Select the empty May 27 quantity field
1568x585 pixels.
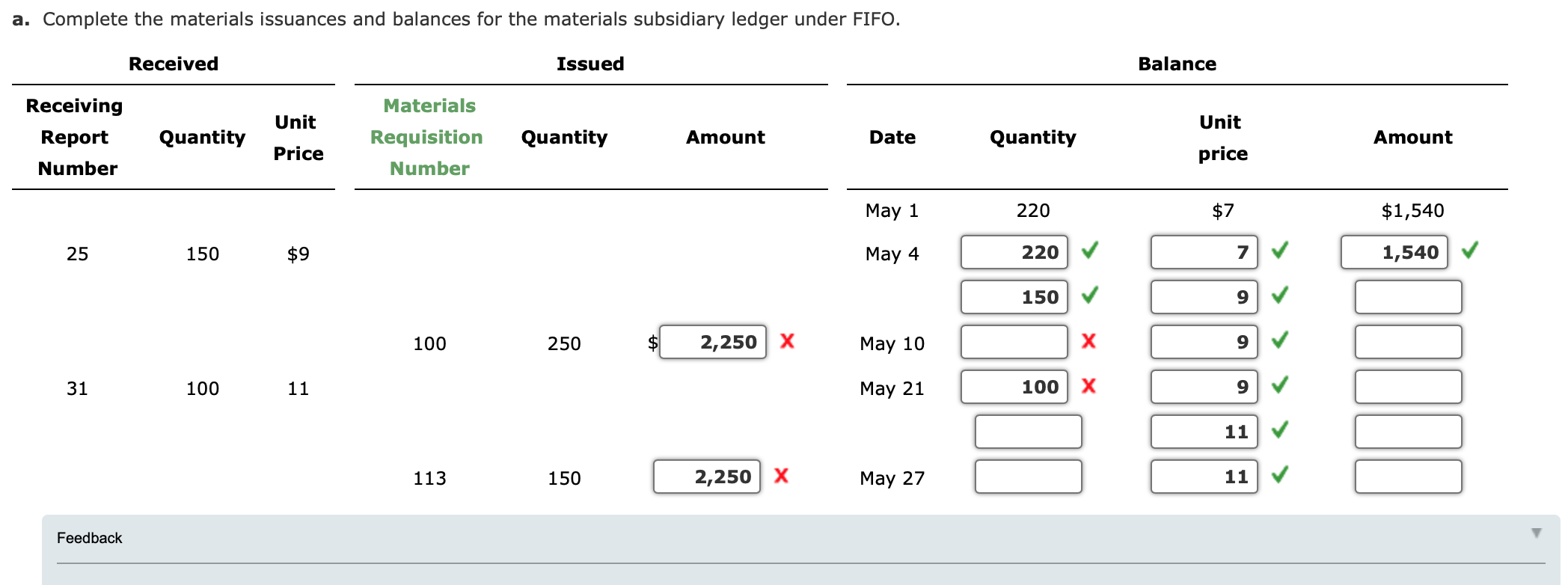[1027, 477]
